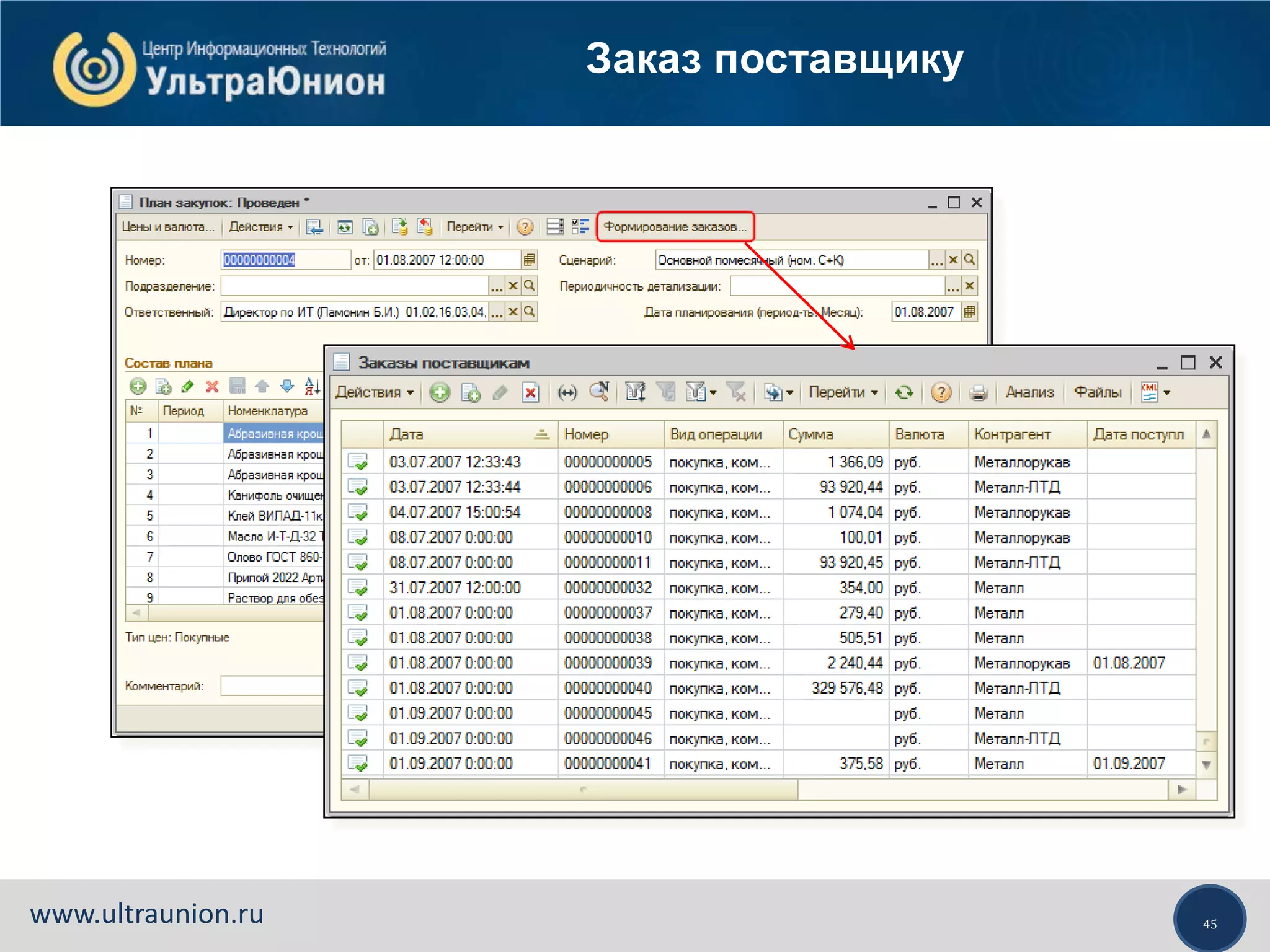Click green Add icon in Заказы поставщикам toolbar
1270x952 pixels.
click(x=440, y=392)
